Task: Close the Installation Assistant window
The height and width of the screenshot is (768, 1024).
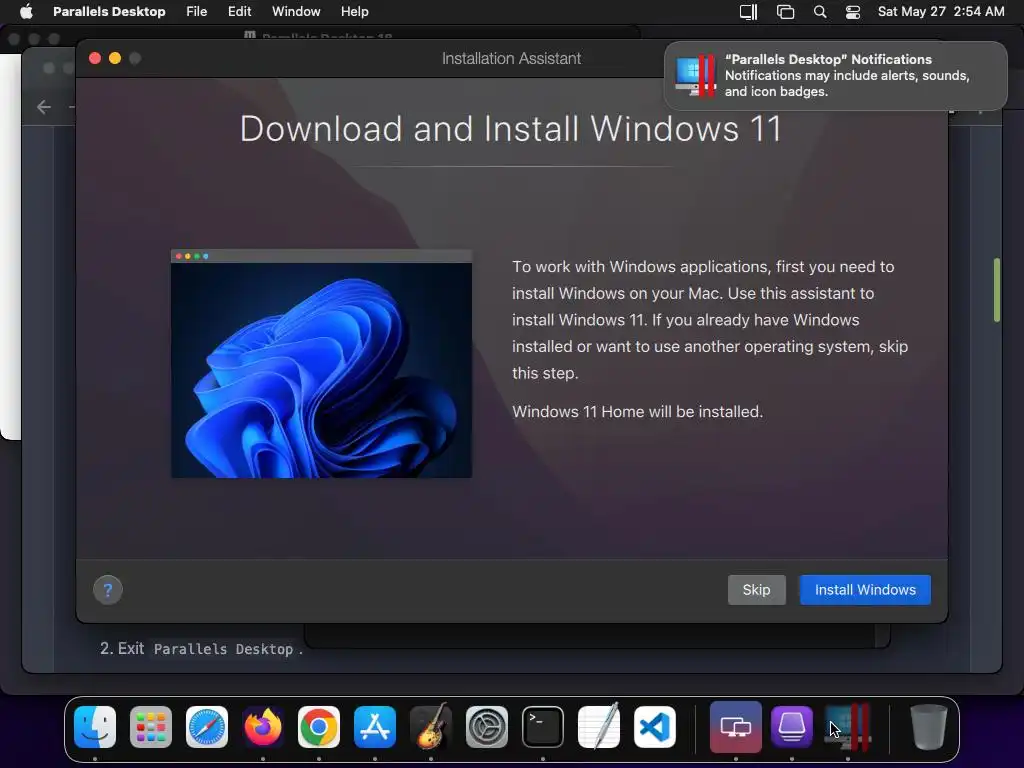Action: [95, 58]
